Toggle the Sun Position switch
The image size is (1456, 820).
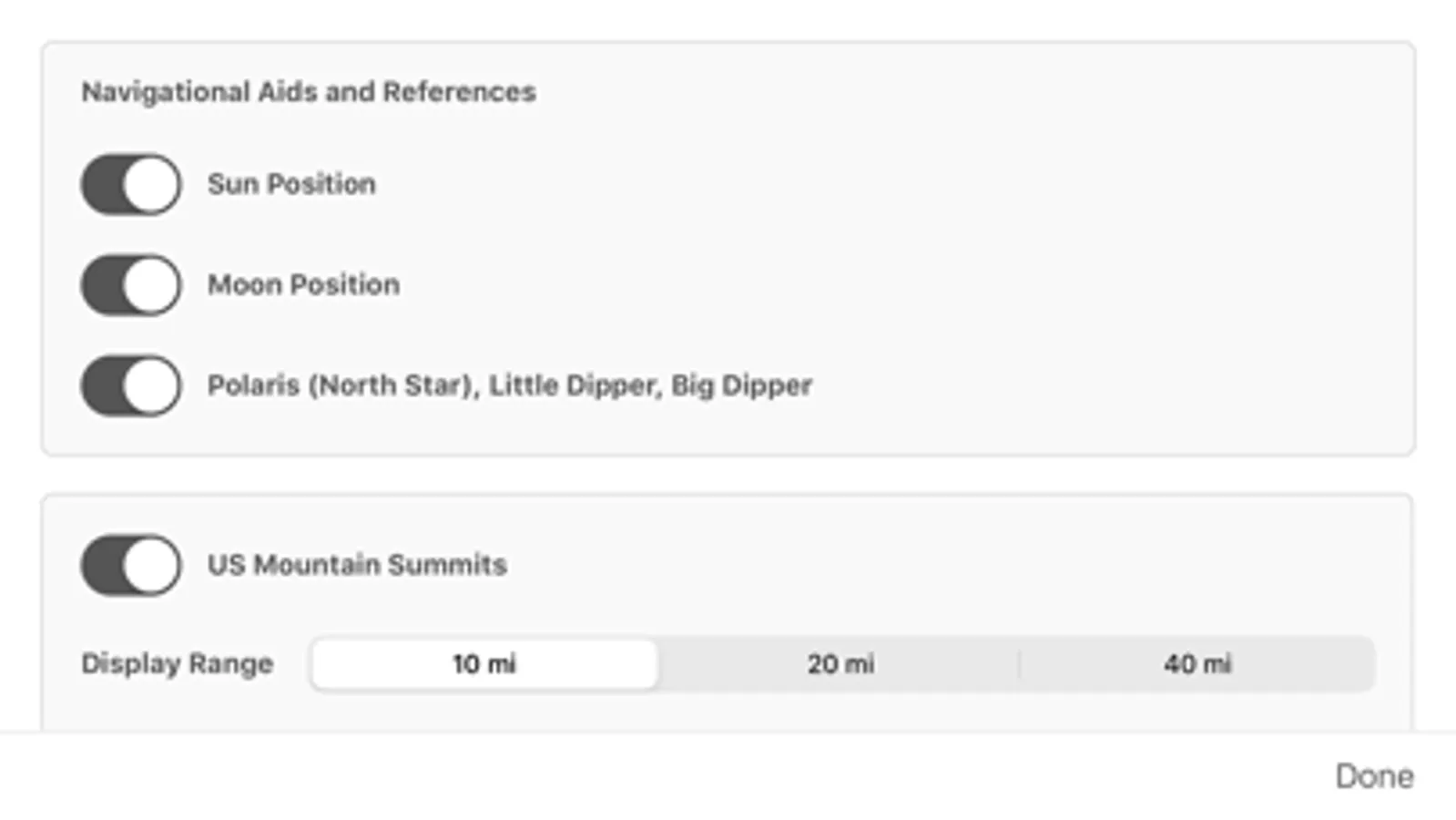tap(131, 184)
